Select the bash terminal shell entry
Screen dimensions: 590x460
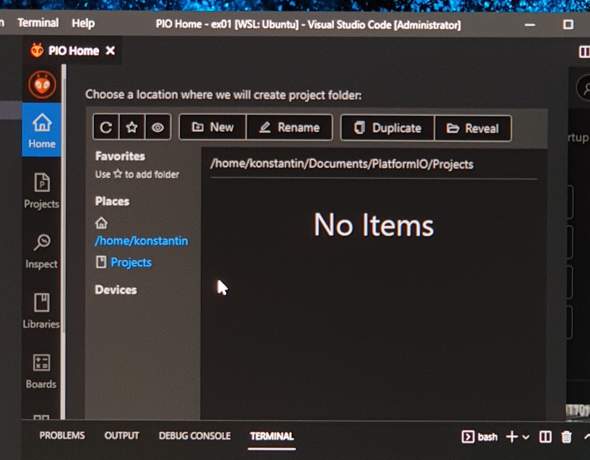coord(479,437)
